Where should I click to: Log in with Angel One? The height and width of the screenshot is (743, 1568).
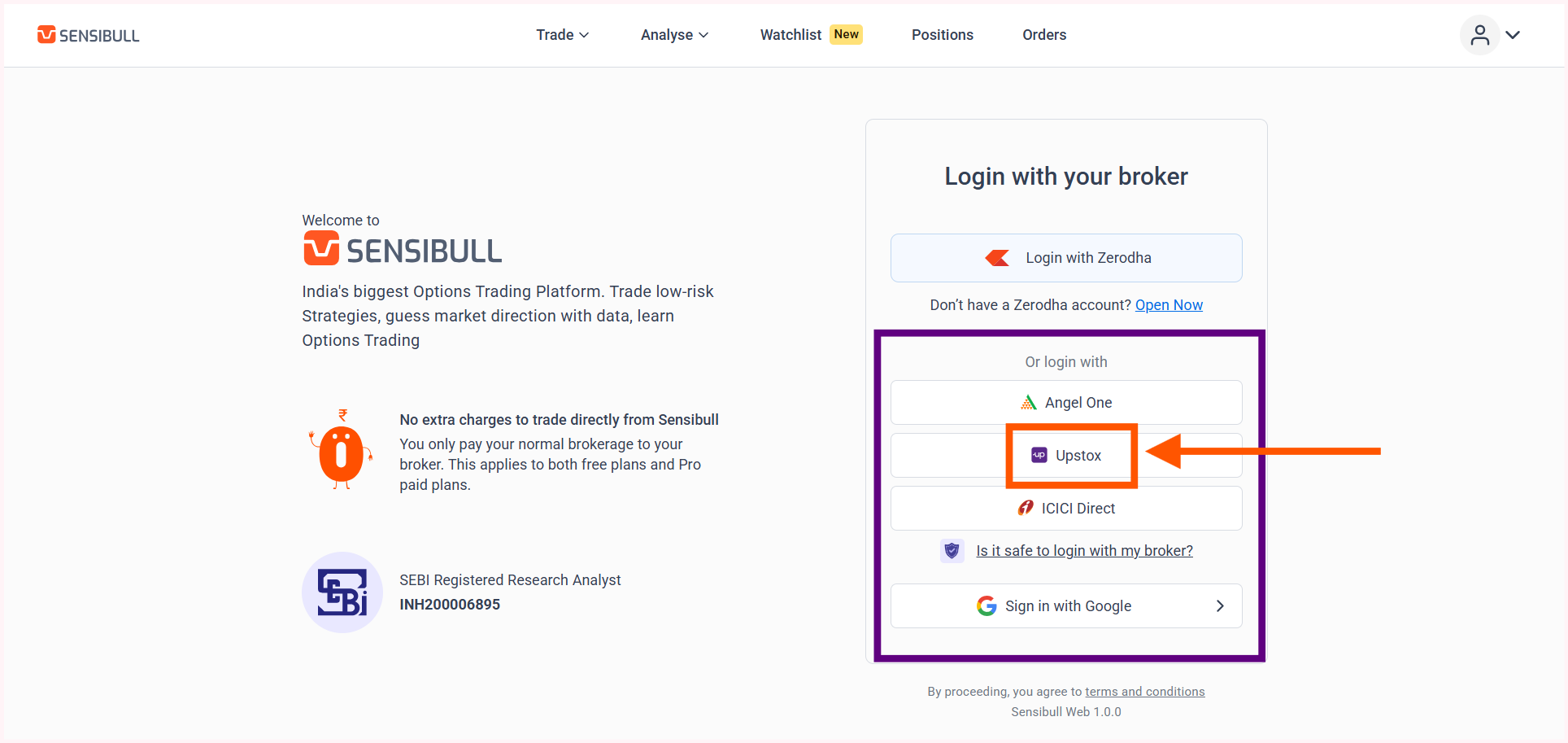[1066, 403]
